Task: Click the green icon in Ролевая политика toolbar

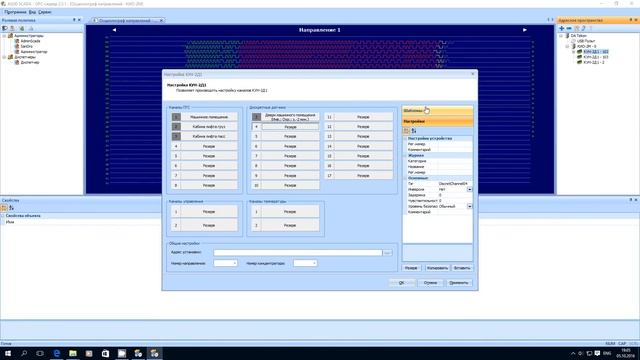Action: (22, 29)
